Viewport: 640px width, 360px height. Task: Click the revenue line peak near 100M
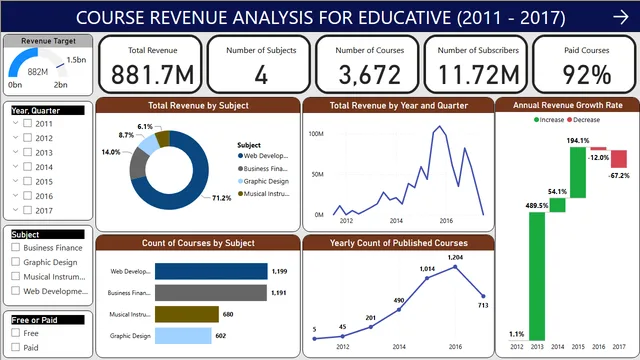[440, 126]
